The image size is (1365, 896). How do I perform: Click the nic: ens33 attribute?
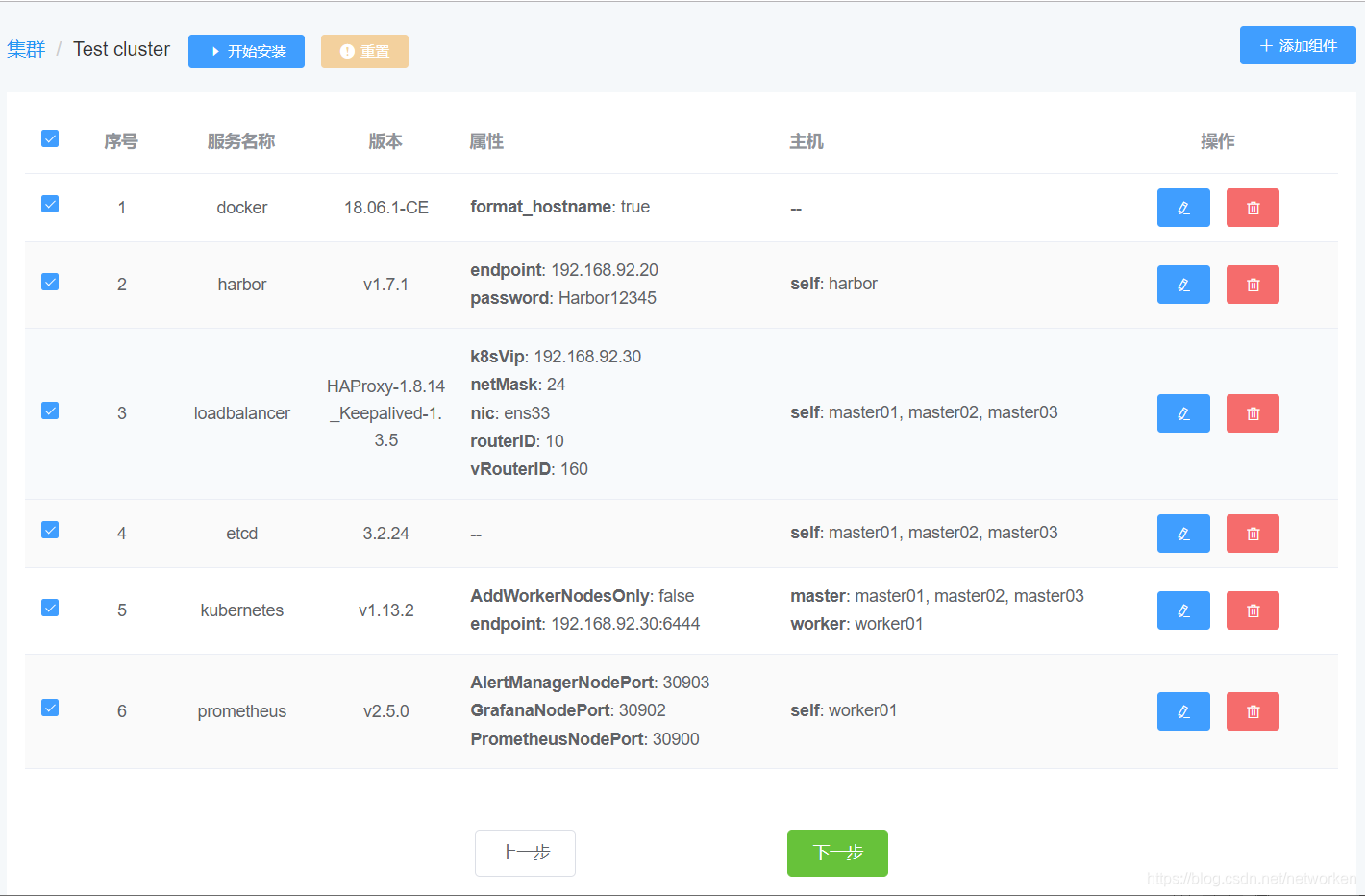tap(510, 413)
